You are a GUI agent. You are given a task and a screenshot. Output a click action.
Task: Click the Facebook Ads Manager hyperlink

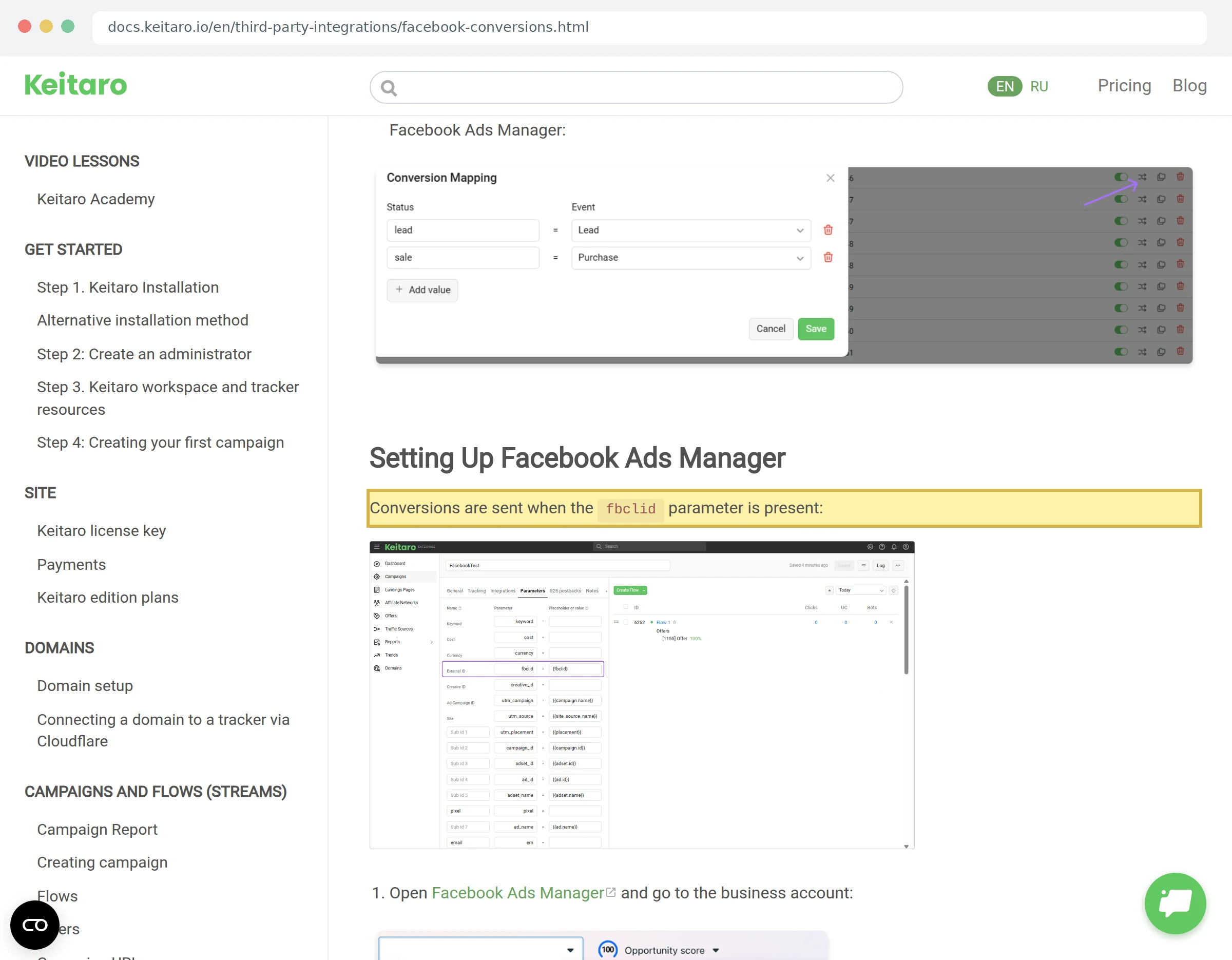(518, 893)
